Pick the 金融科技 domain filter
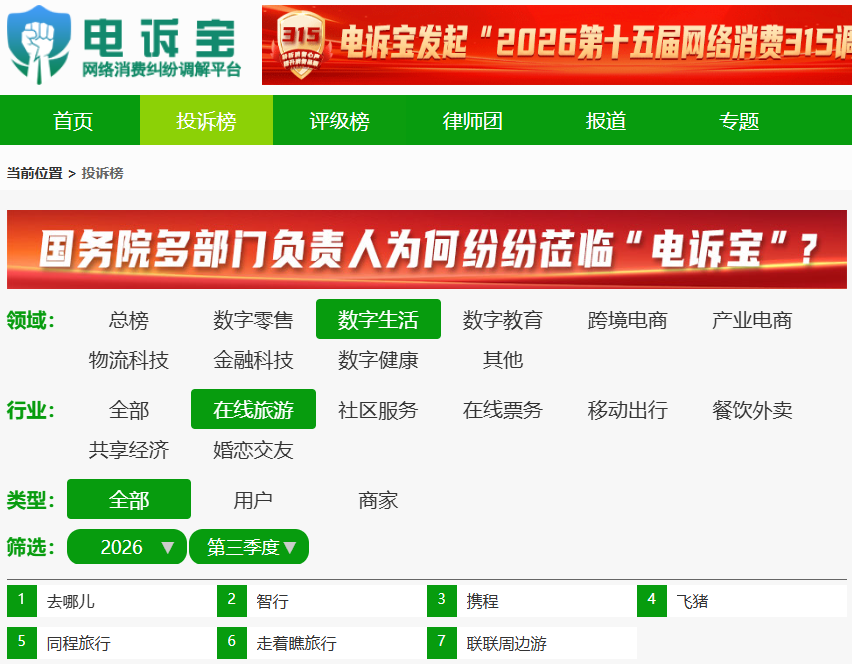The height and width of the screenshot is (664, 852). pyautogui.click(x=253, y=360)
